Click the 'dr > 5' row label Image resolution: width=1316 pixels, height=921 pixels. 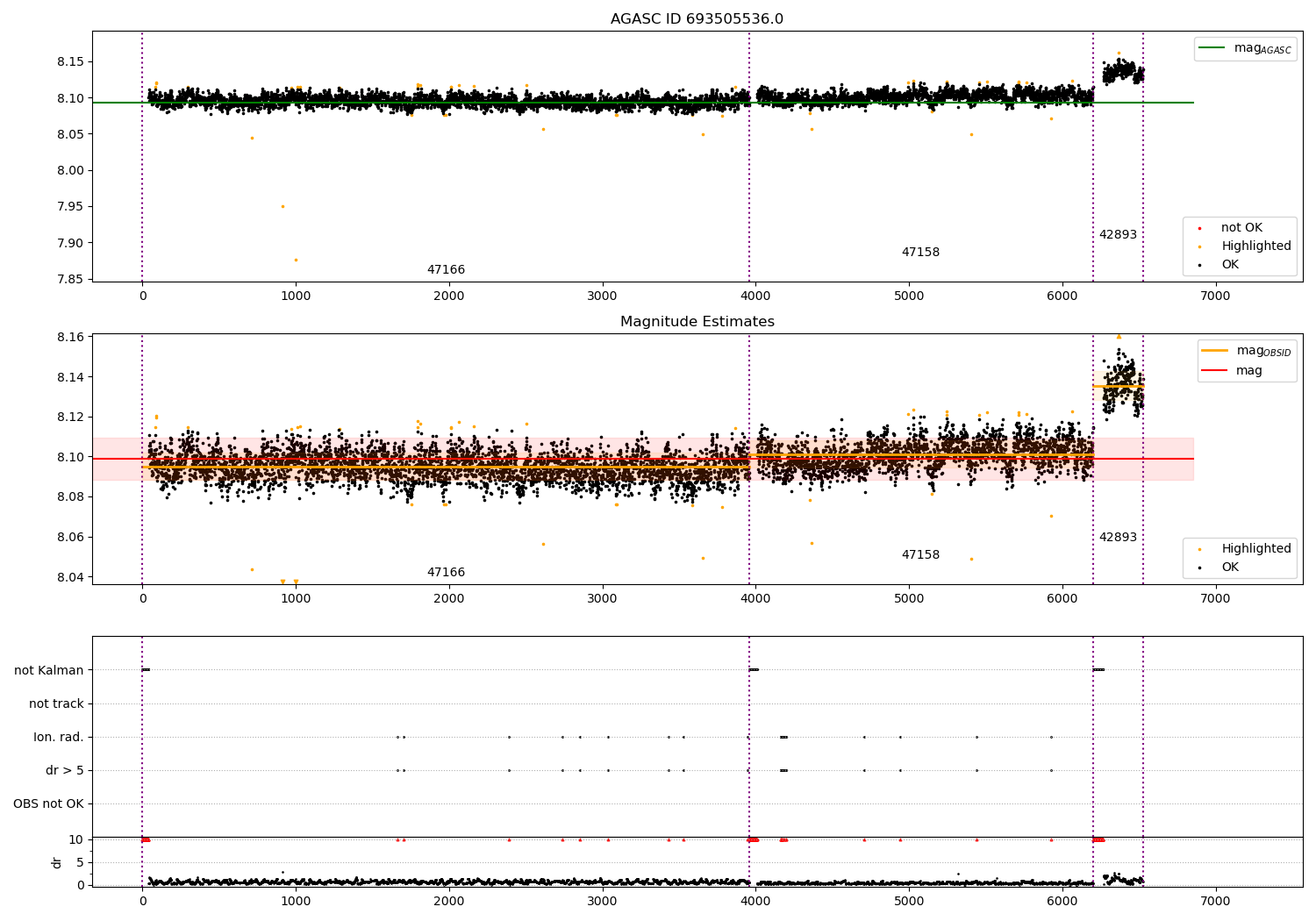coord(65,771)
